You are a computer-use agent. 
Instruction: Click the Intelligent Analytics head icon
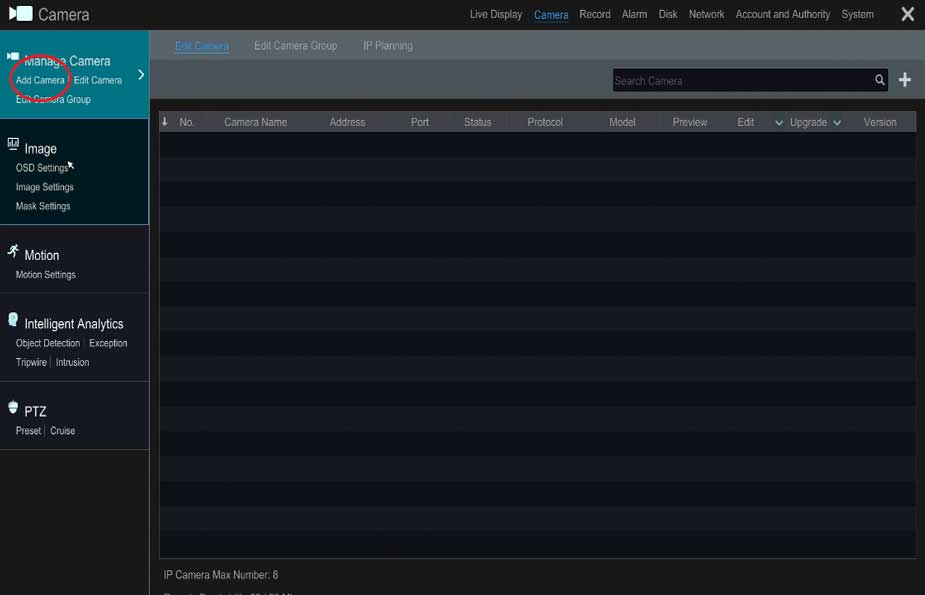(13, 319)
